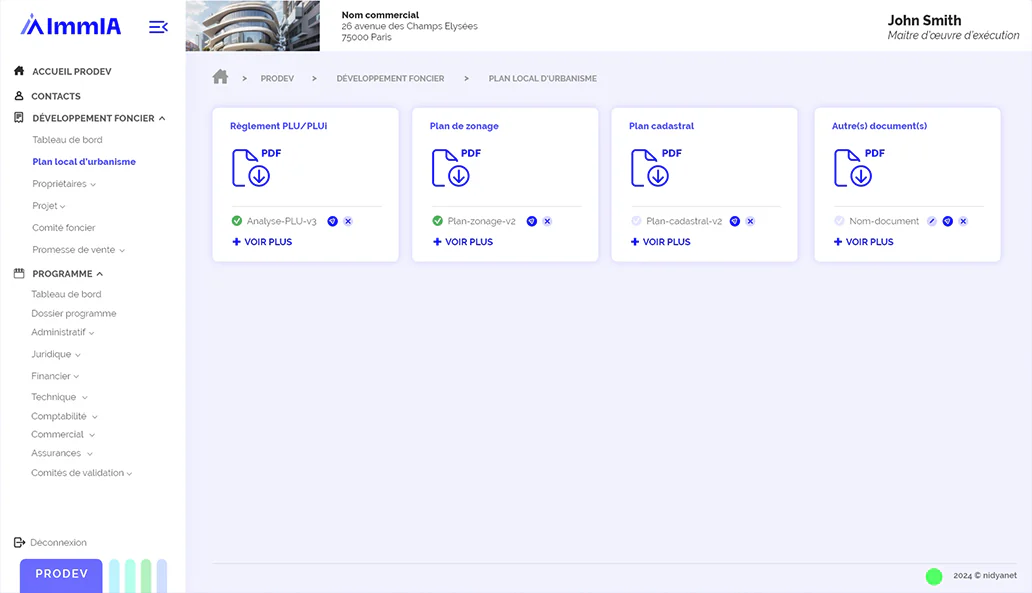Click the shield icon next to Nom-document

click(x=948, y=221)
